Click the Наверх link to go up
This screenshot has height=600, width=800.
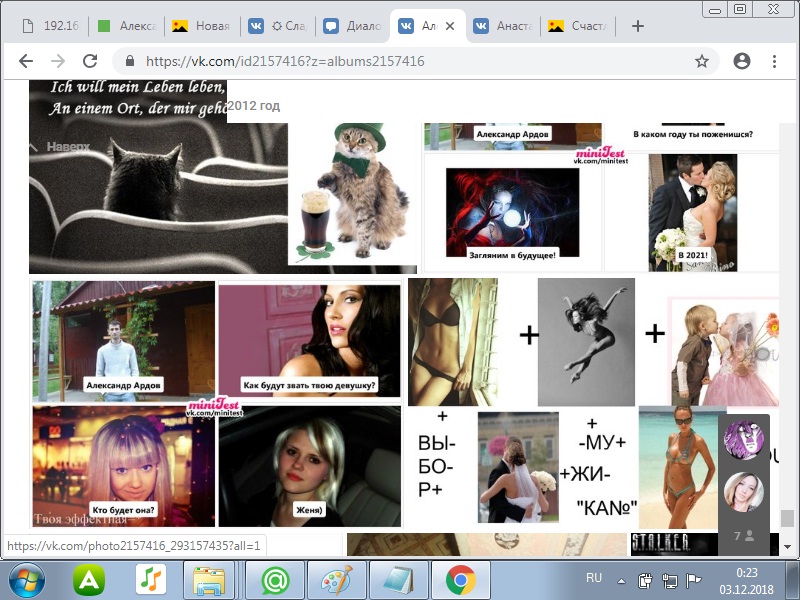tap(68, 147)
